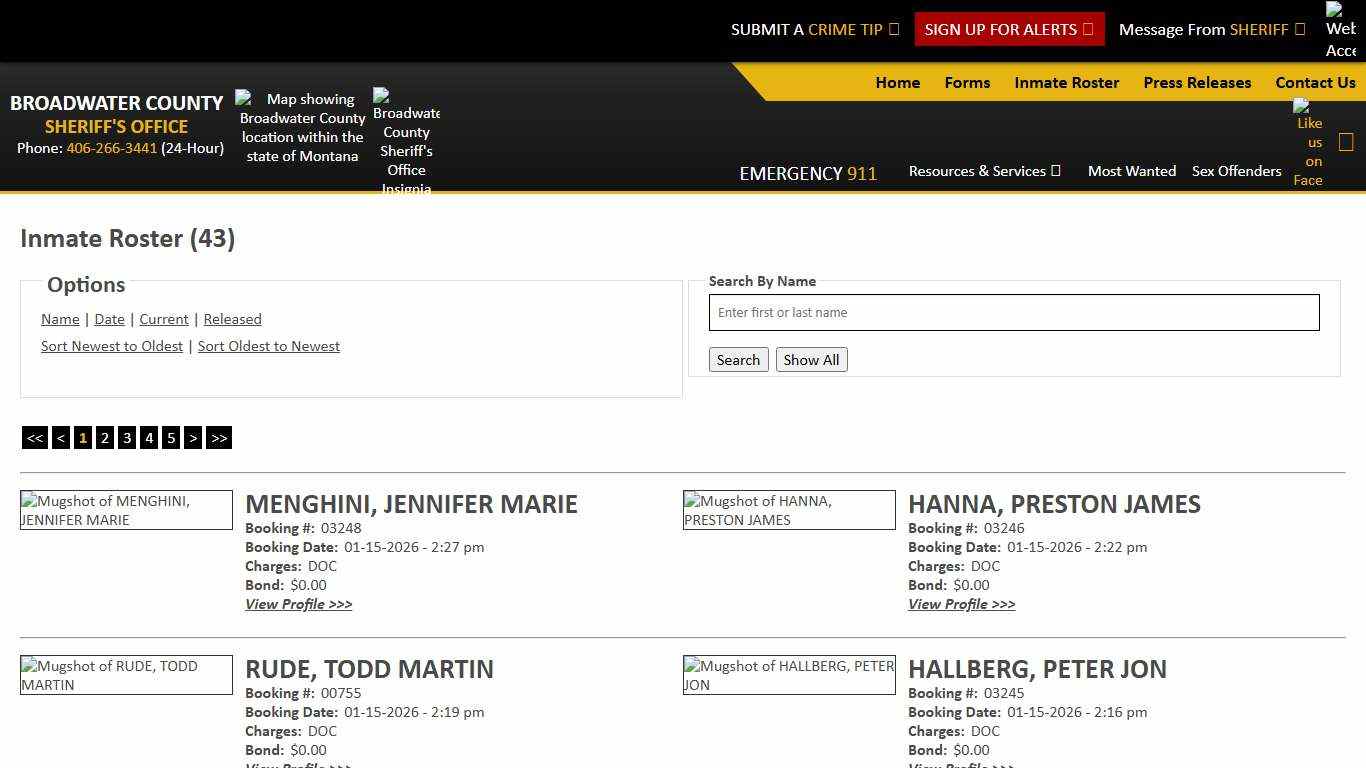Call the 406-266-3441 phone link
Viewport: 1366px width, 768px height.
point(110,148)
